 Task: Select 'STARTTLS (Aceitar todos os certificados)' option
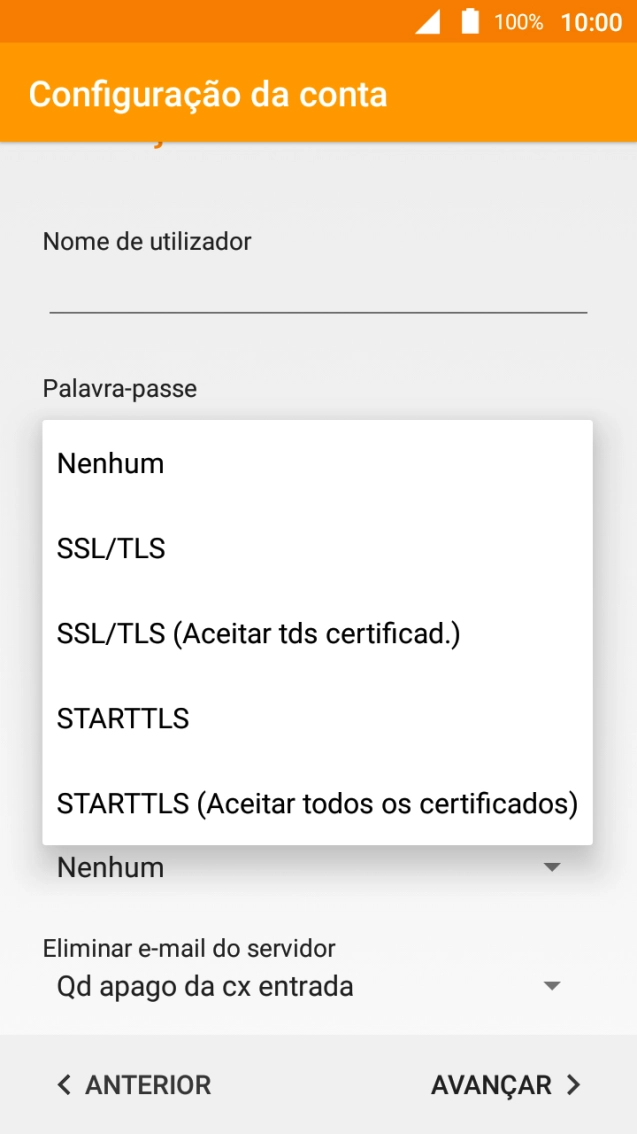click(317, 803)
